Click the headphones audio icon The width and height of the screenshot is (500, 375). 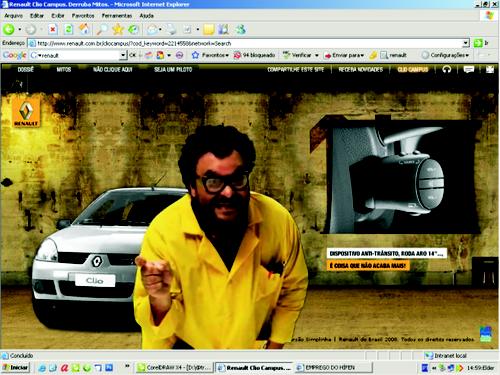(x=447, y=69)
